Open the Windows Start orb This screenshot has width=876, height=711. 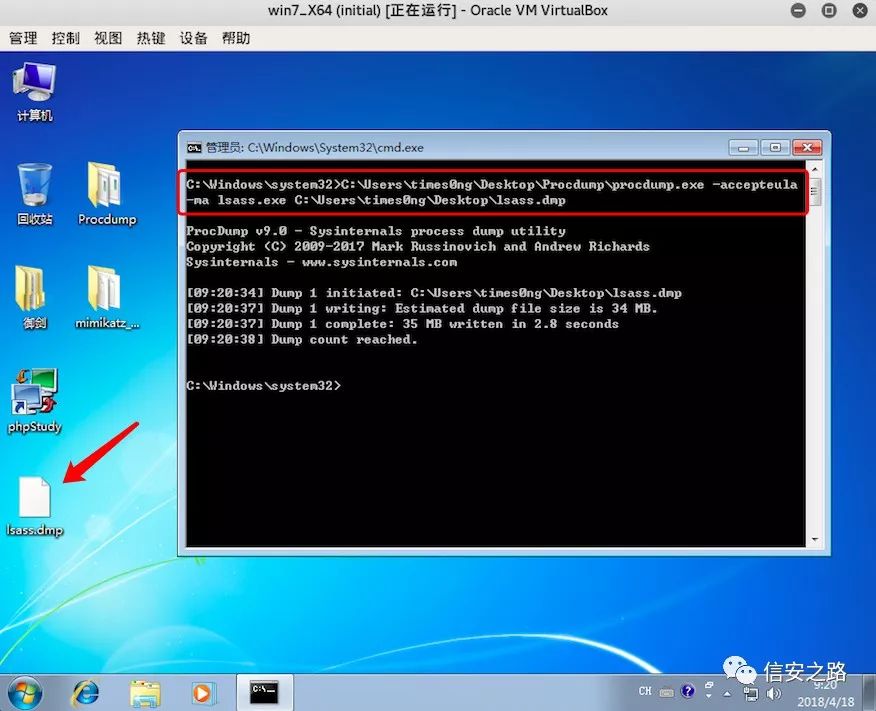coord(25,693)
